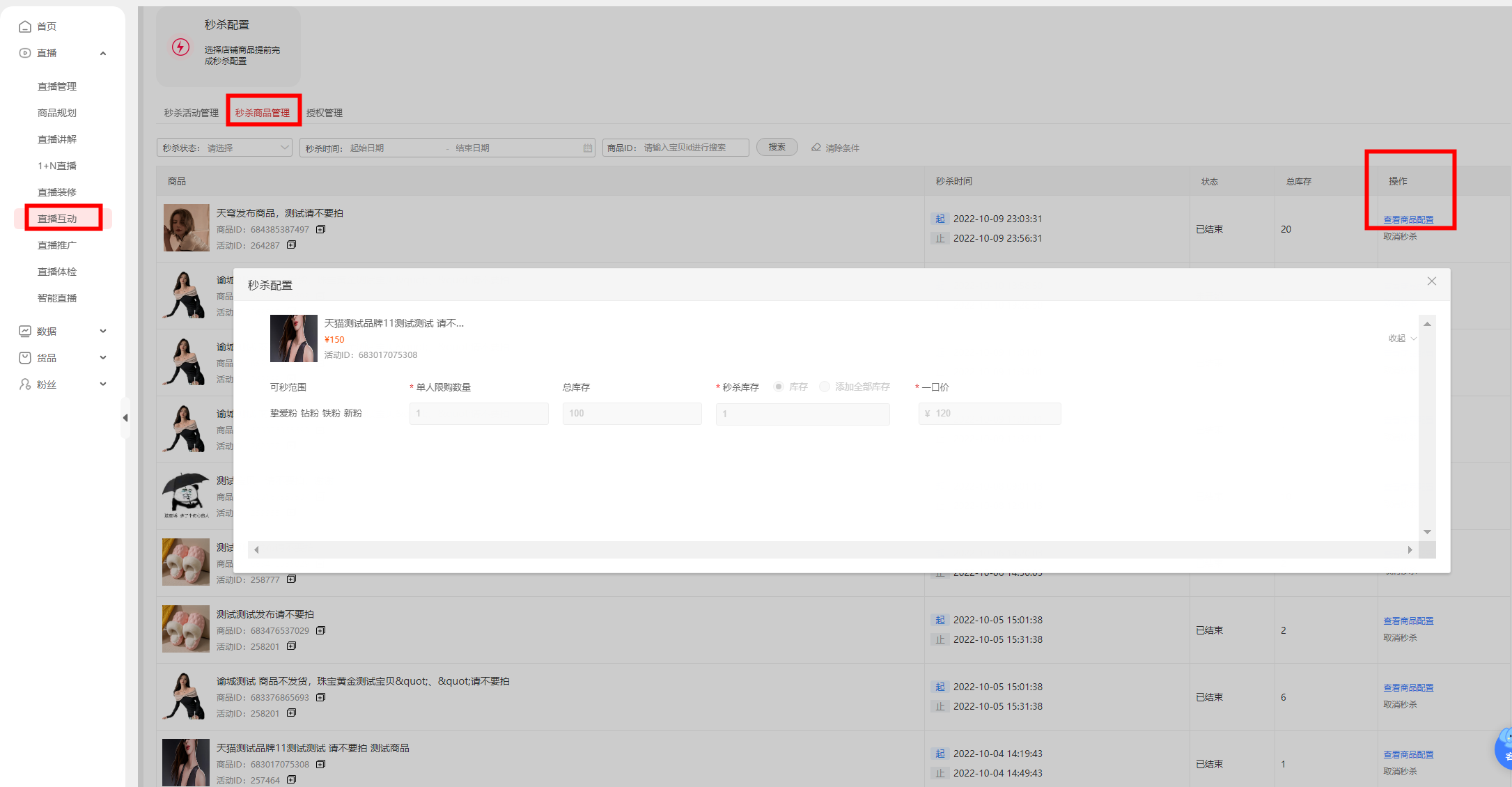Viewport: 1512px width, 787px height.
Task: Open 查看商品配置 for the first product
Action: 1408,220
